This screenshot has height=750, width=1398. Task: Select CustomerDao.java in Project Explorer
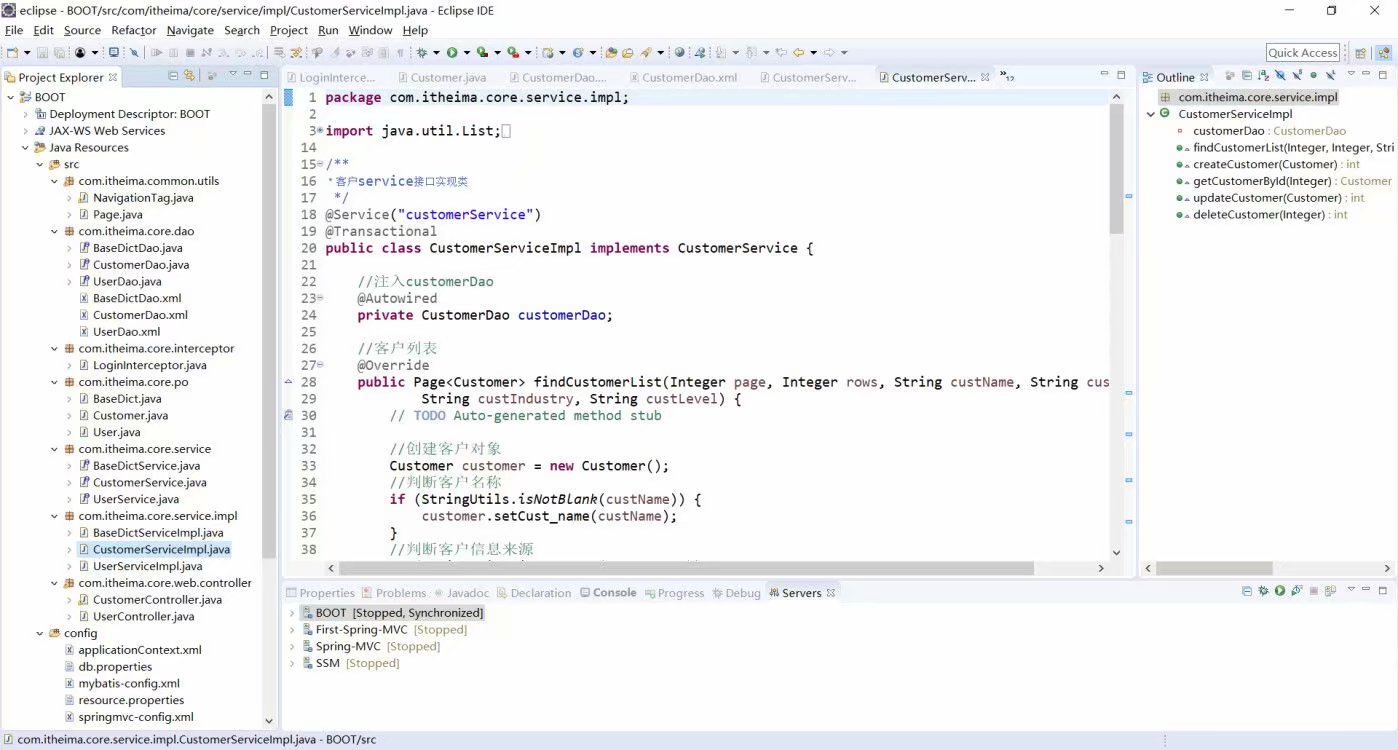tap(133, 265)
